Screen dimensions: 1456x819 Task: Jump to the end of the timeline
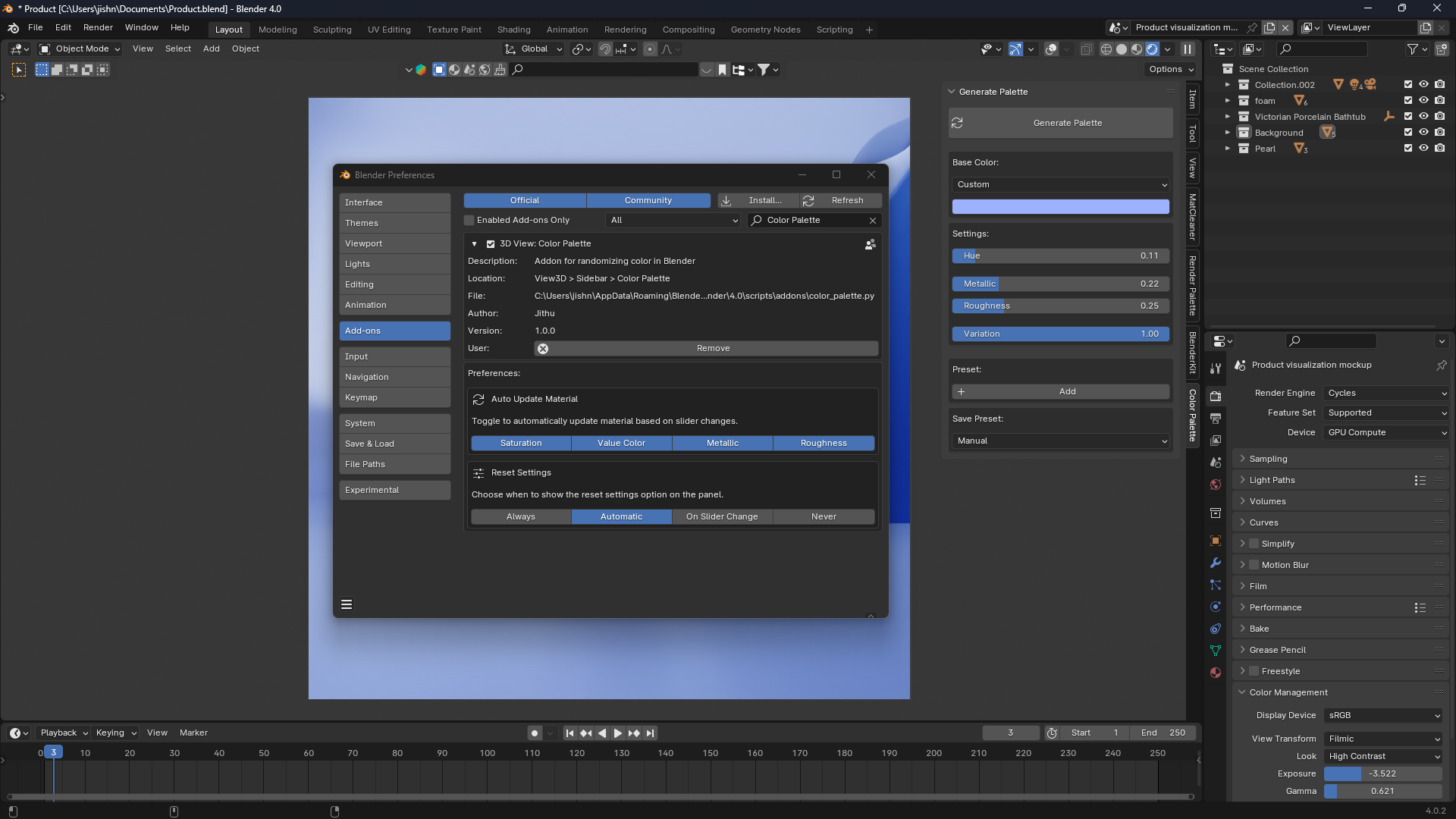pos(650,733)
